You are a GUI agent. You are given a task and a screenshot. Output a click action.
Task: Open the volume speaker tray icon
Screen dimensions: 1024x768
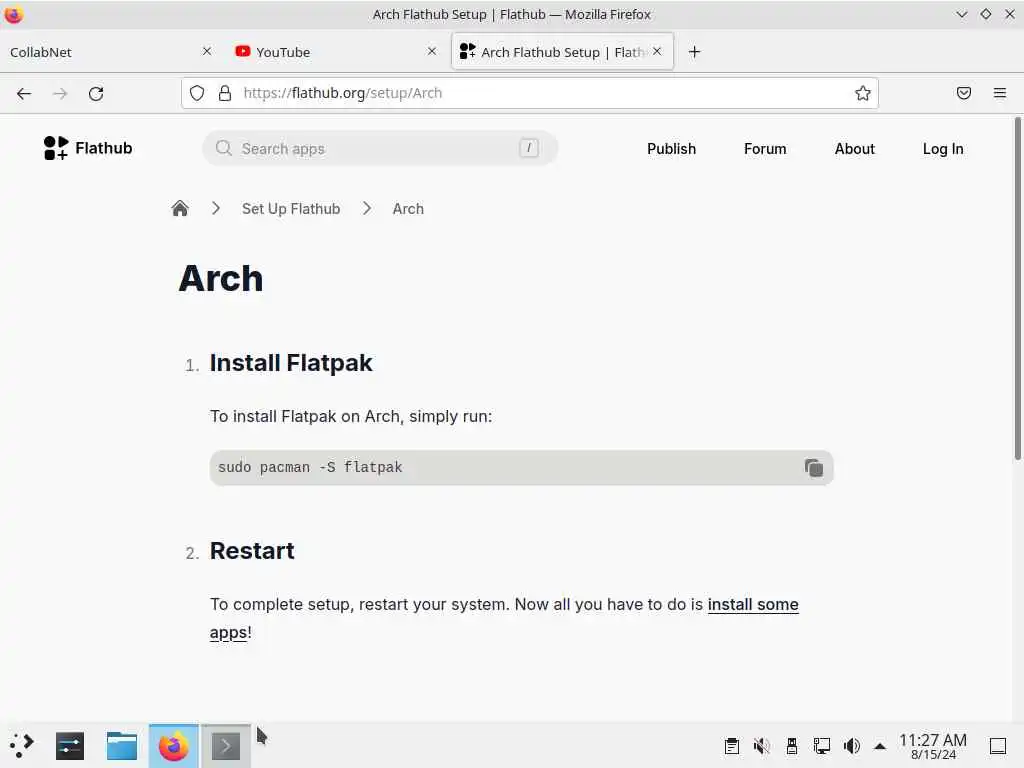tap(852, 746)
